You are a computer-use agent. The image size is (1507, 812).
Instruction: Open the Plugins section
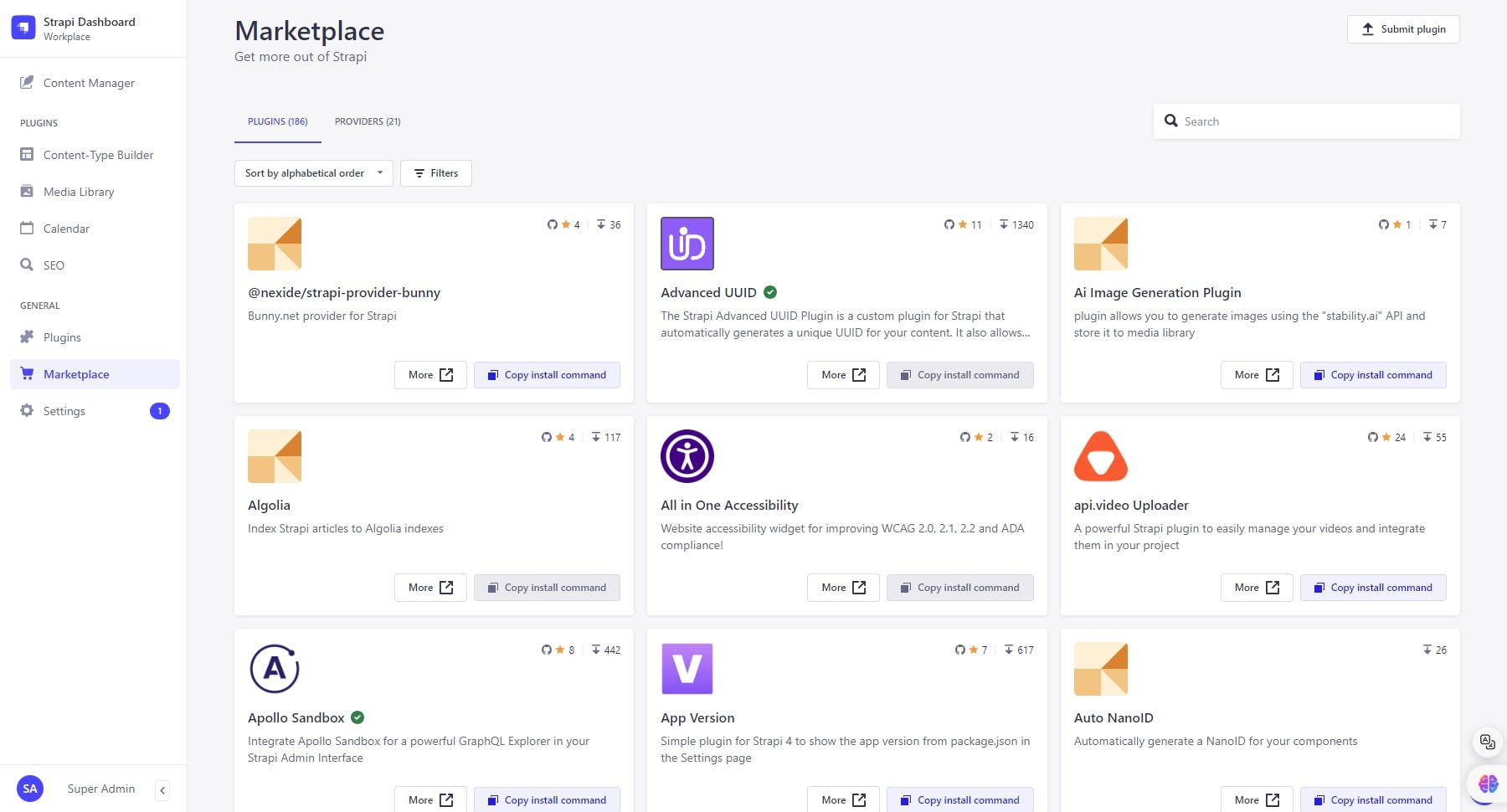tap(62, 337)
